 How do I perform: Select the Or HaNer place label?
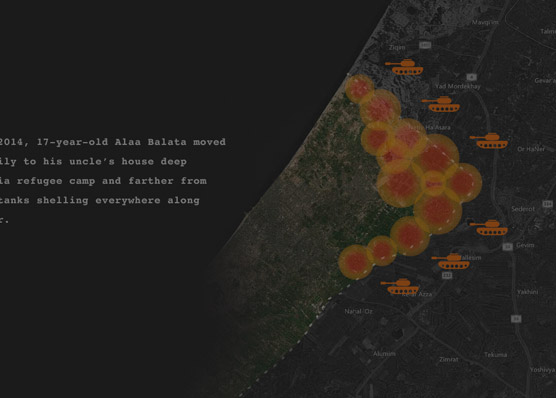point(531,149)
